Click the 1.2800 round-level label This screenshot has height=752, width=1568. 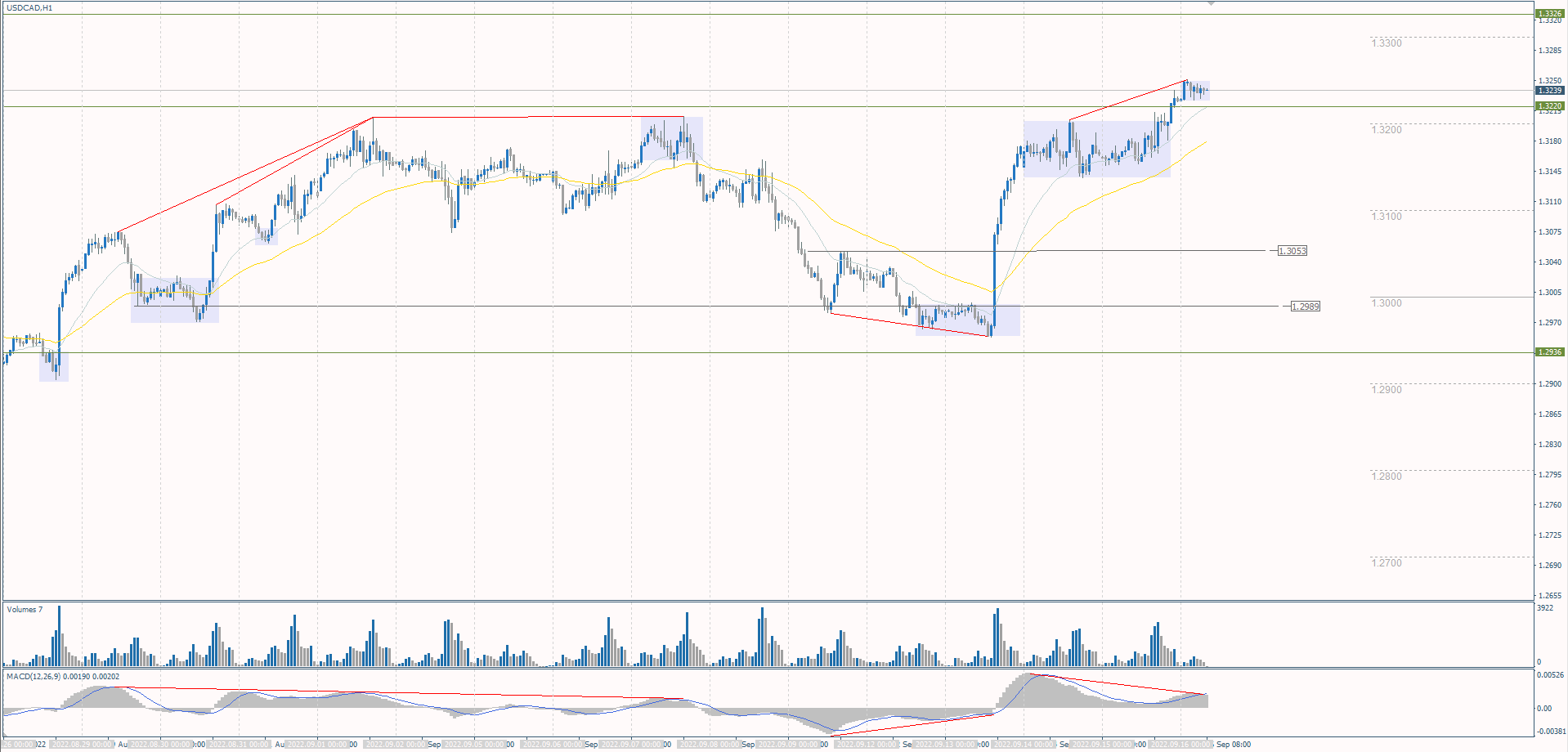coord(1386,477)
